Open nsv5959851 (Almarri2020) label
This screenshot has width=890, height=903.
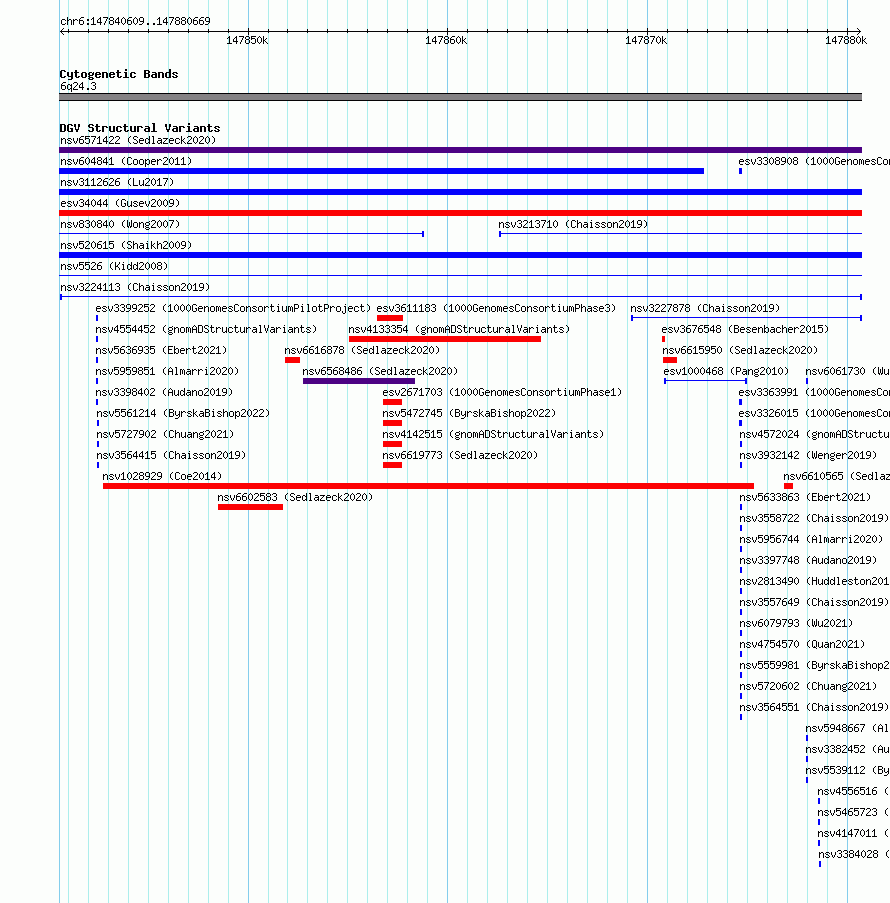point(167,371)
